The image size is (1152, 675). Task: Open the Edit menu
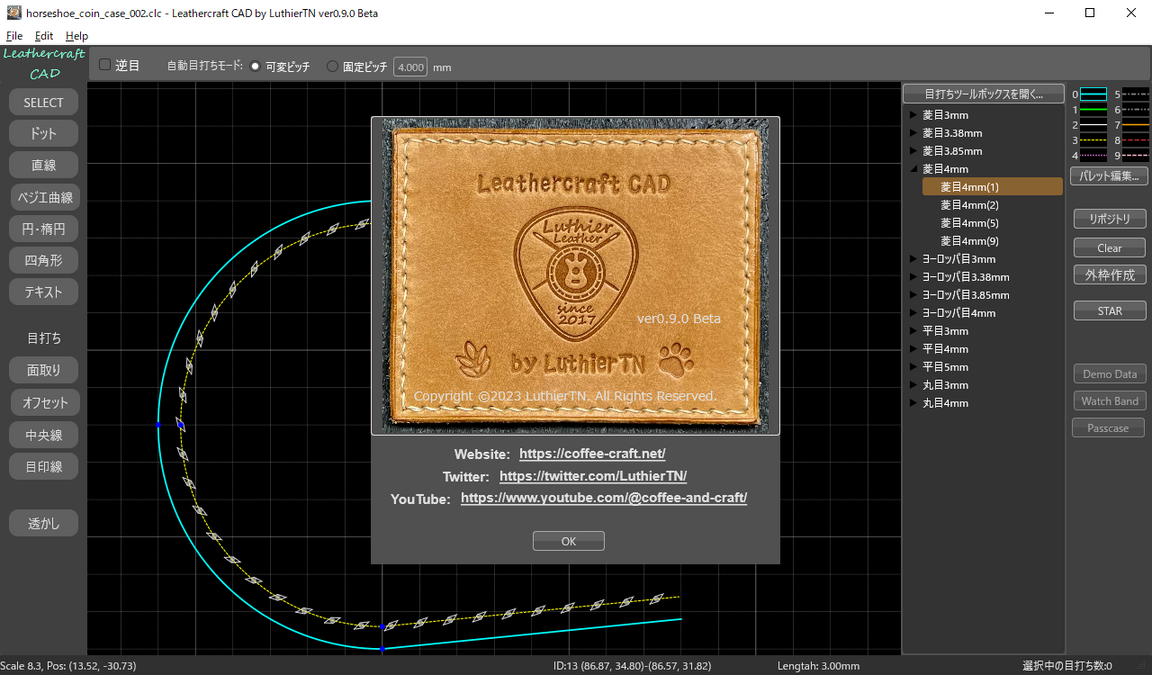[x=44, y=35]
